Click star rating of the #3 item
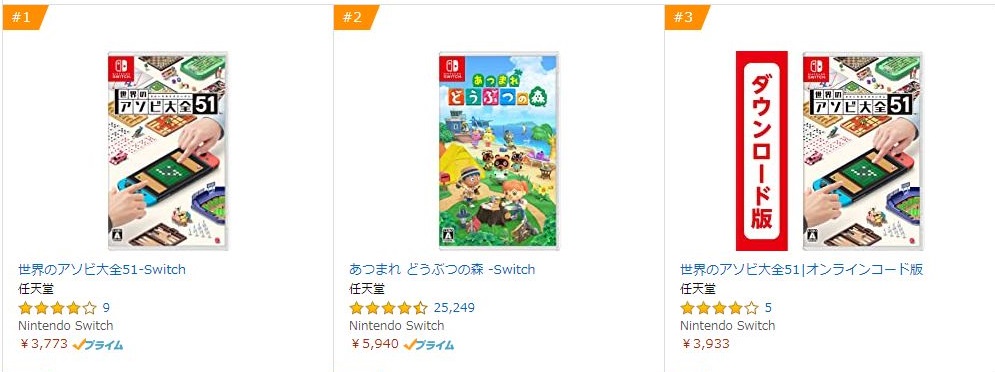 pyautogui.click(x=720, y=309)
